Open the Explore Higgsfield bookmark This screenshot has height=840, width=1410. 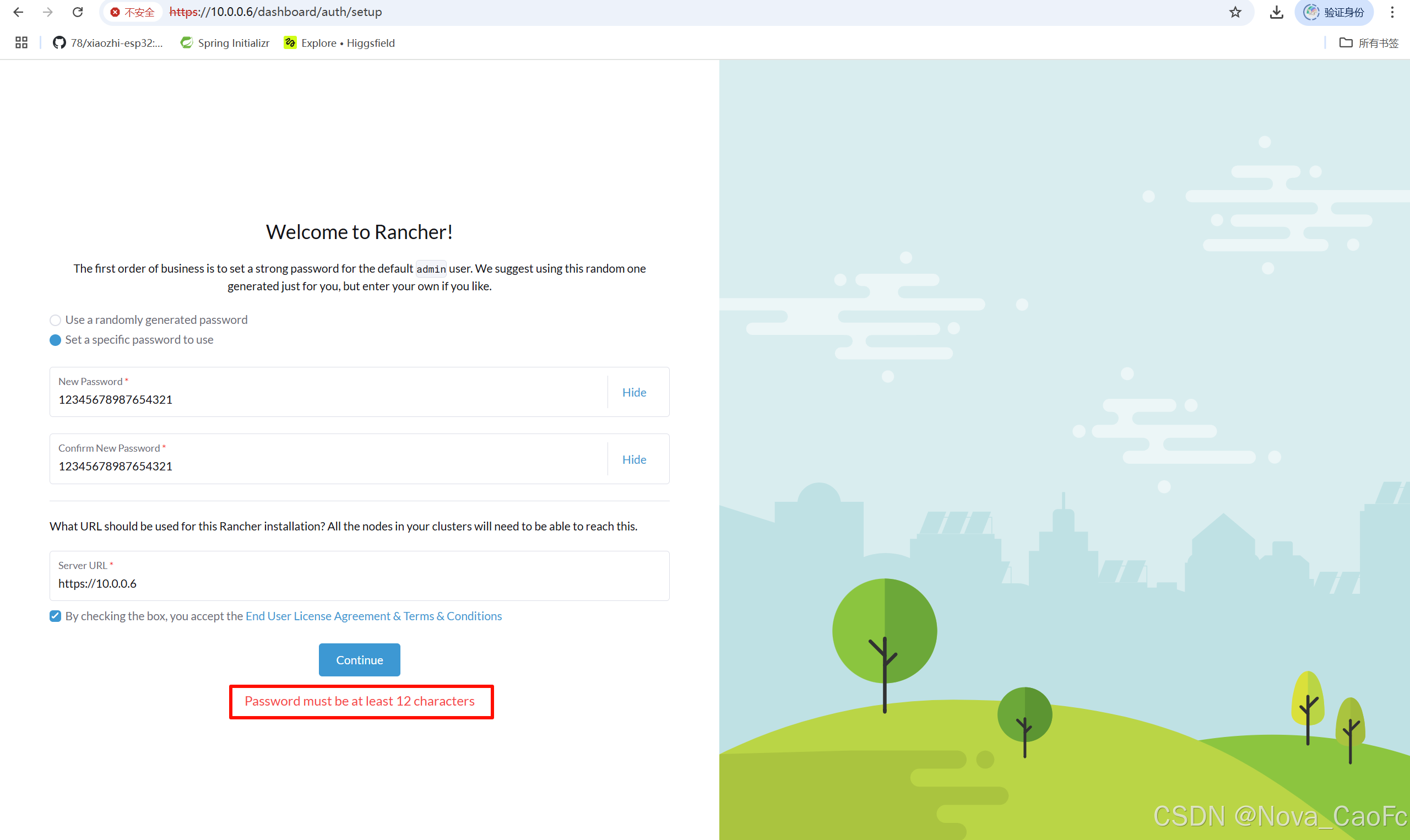(x=339, y=43)
